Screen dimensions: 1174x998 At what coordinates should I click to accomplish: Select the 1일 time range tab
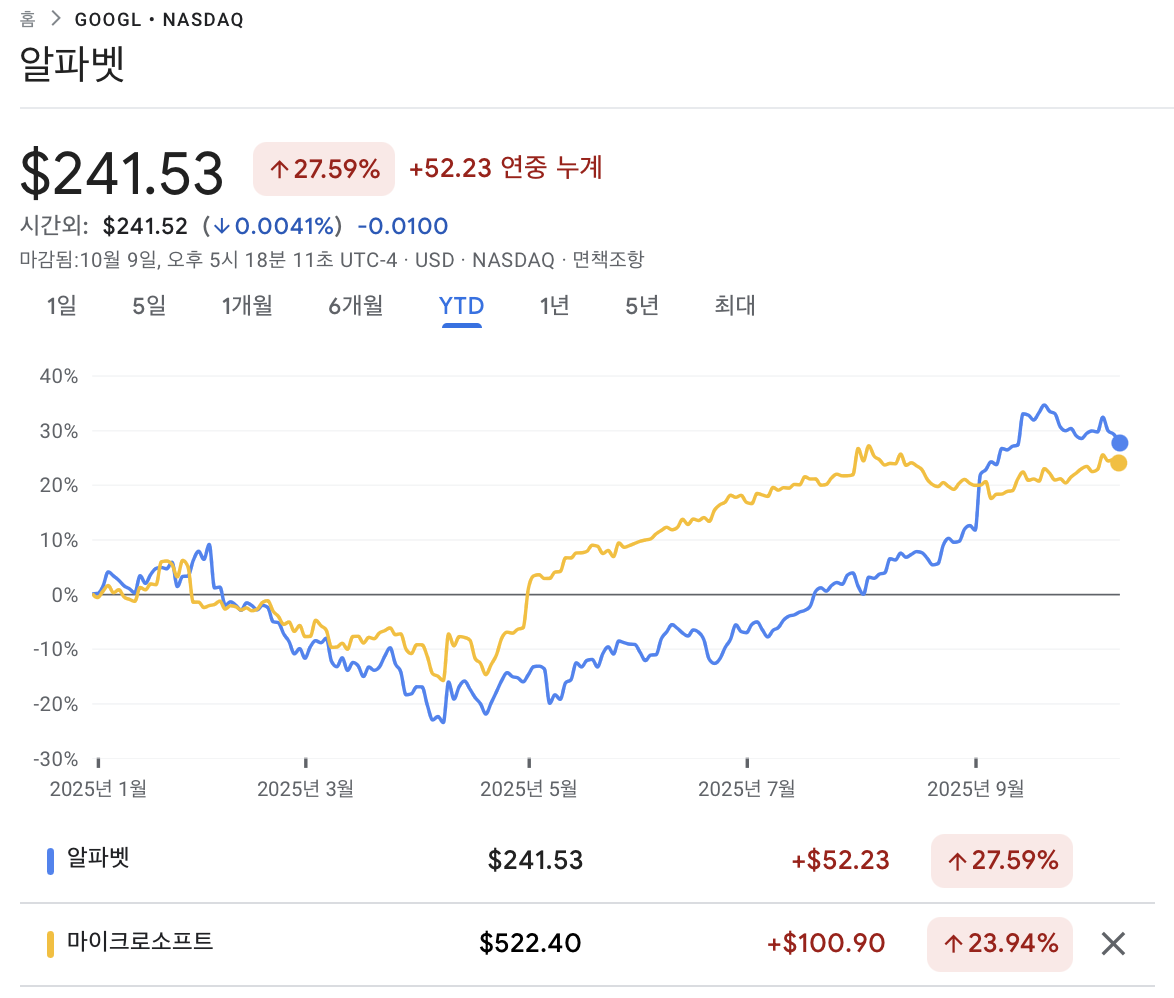tap(61, 306)
